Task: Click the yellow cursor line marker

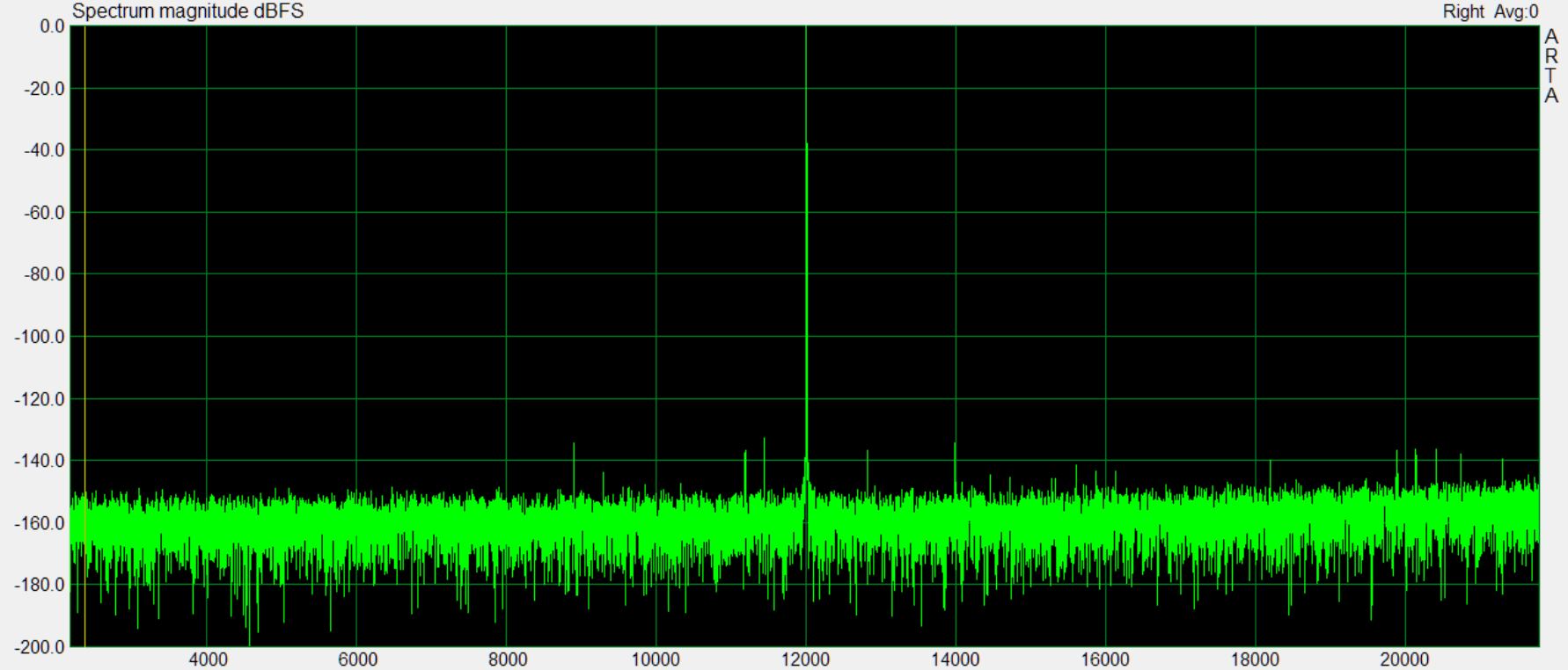Action: 84,334
